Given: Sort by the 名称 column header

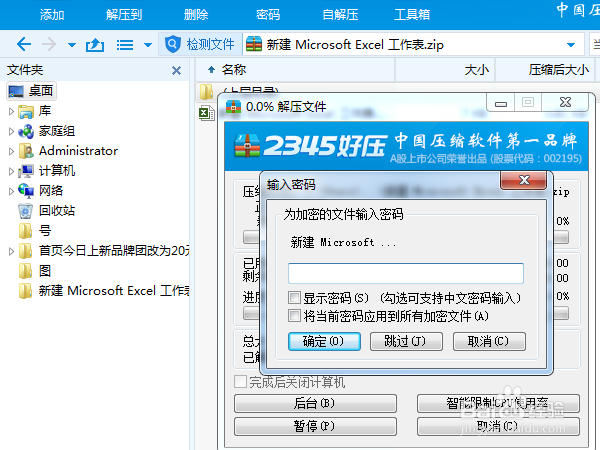Looking at the screenshot, I should 233,70.
